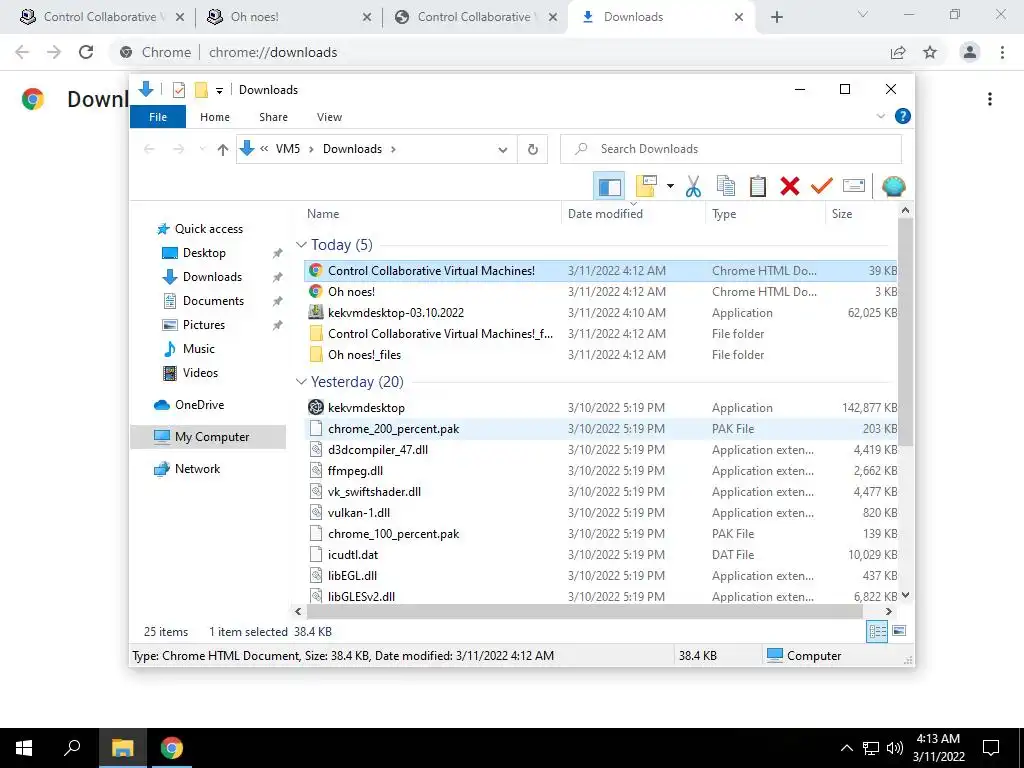This screenshot has width=1024, height=768.
Task: Open the dropdown arrow beside folder options icon
Action: [x=670, y=187]
